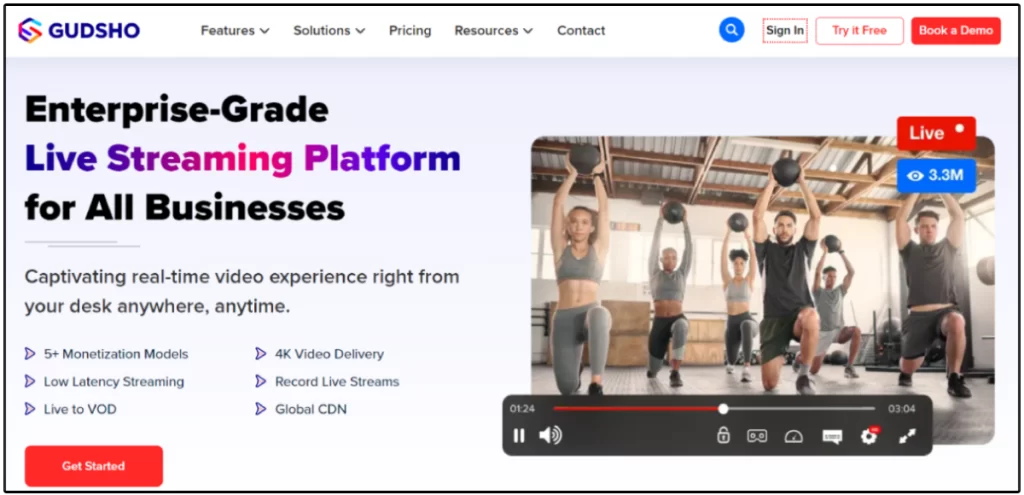The height and width of the screenshot is (495, 1024).
Task: Click the Gudsho logo icon
Action: [x=29, y=30]
